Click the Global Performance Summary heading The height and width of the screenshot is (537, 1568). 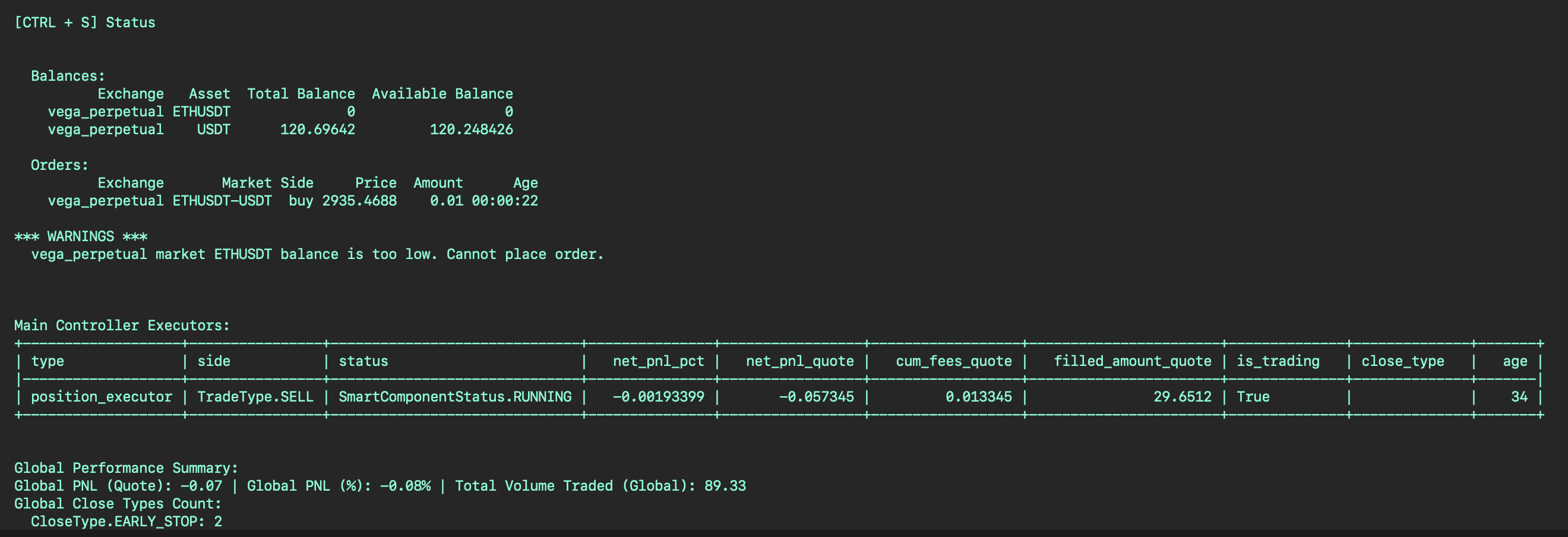pos(126,468)
